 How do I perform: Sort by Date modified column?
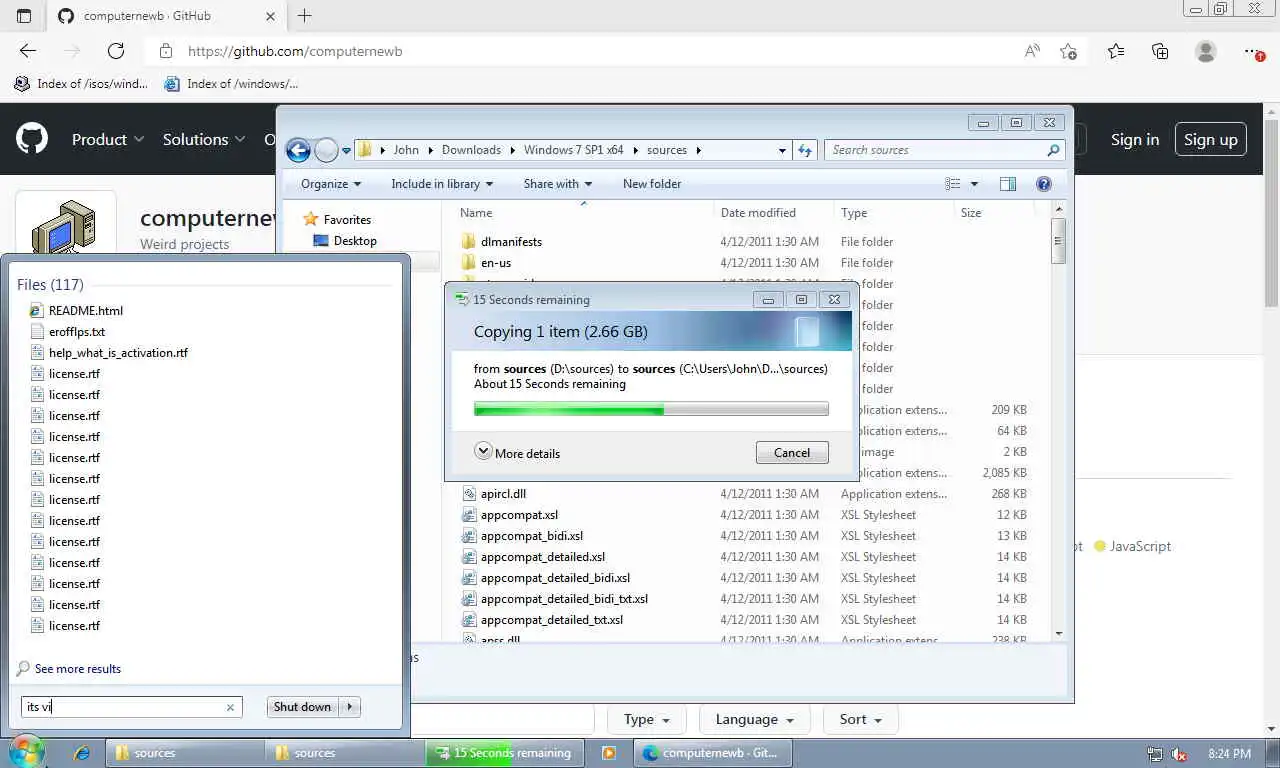coord(758,213)
